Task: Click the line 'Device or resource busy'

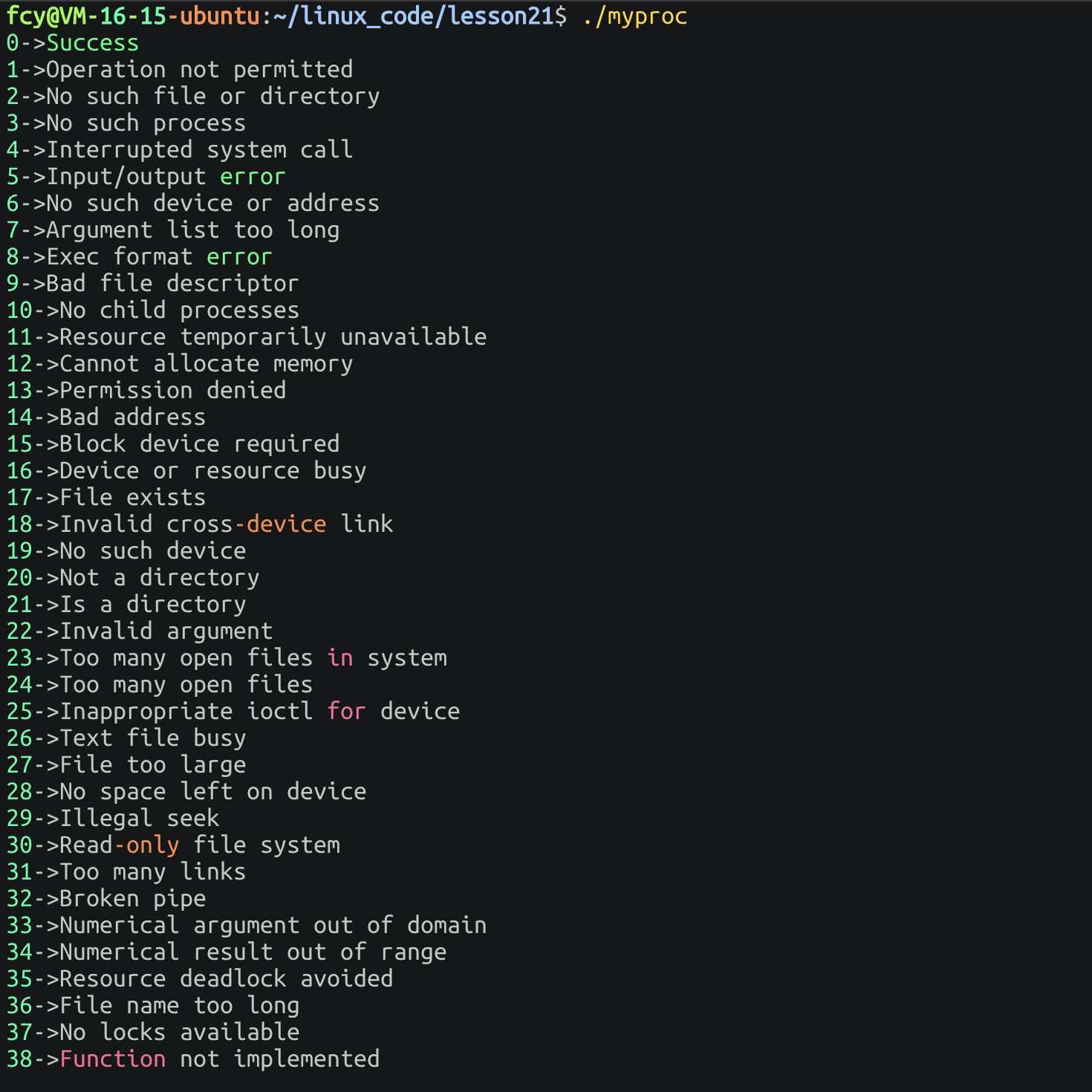Action: pyautogui.click(x=213, y=471)
